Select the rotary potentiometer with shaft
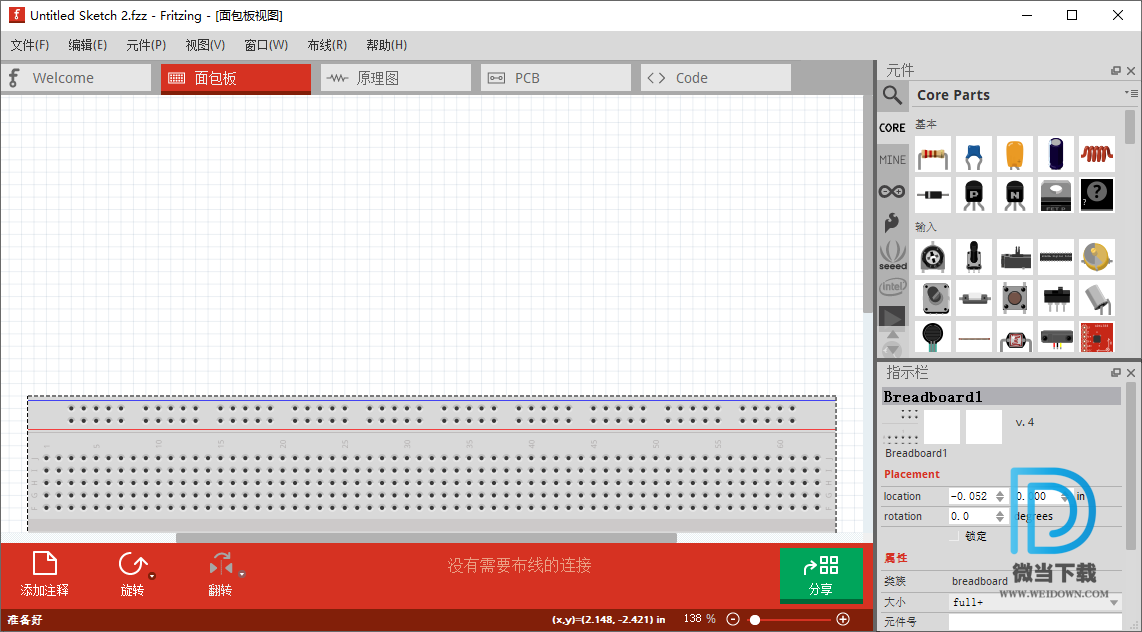Viewport: 1142px width, 632px height. coord(974,257)
